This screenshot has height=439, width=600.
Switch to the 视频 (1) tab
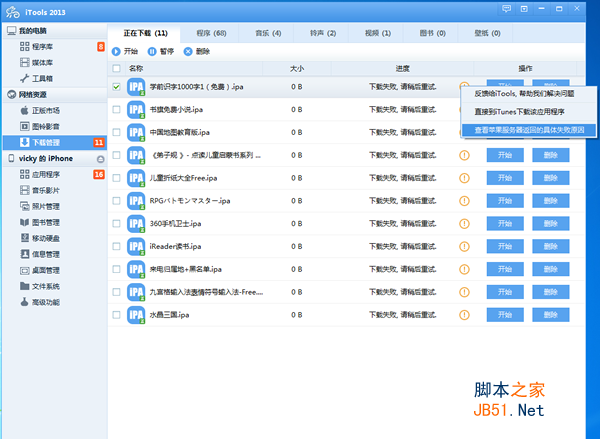coord(378,33)
